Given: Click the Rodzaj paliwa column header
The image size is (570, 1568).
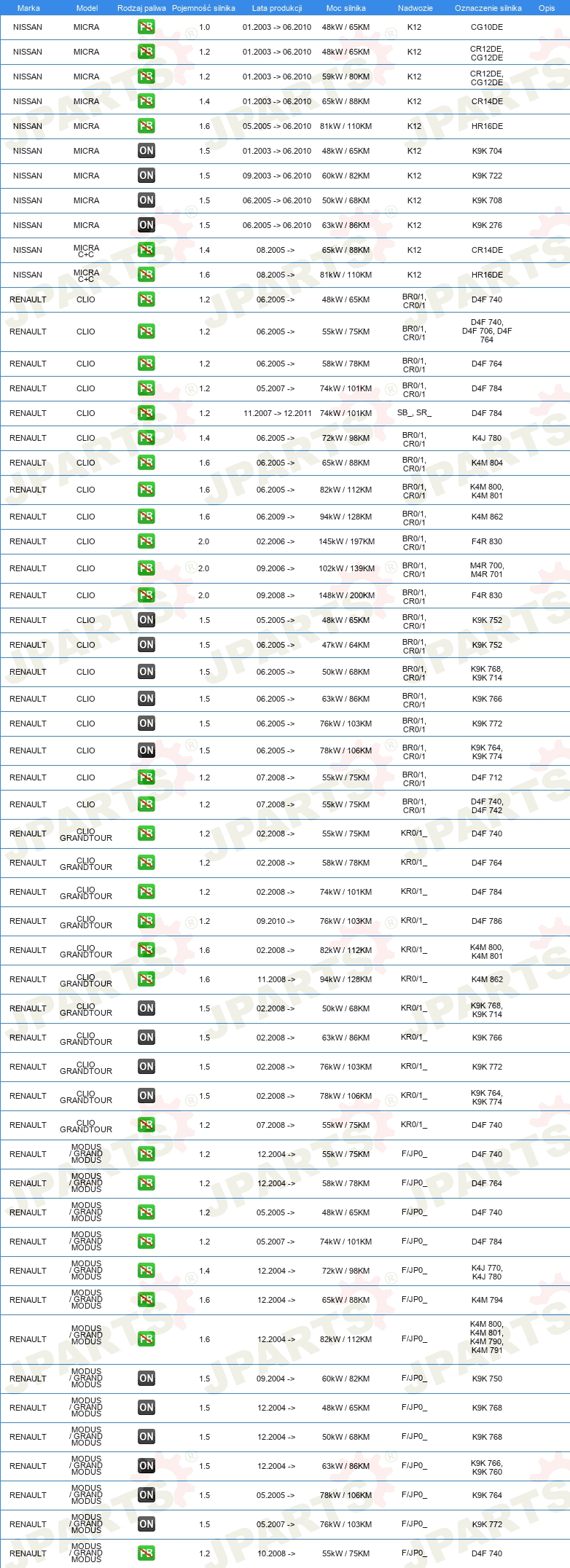Looking at the screenshot, I should coord(141,8).
